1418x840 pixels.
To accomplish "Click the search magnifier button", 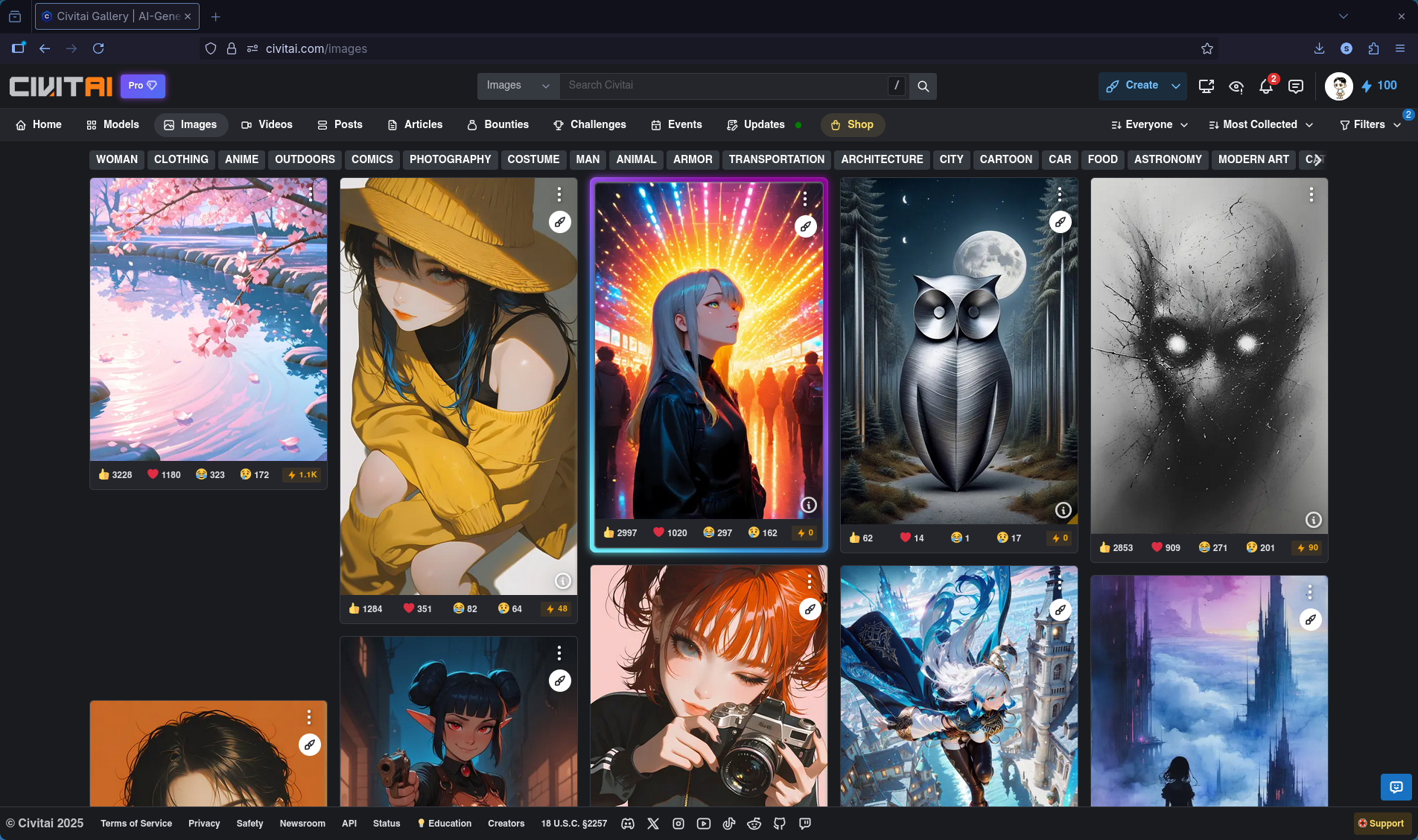I will [923, 86].
